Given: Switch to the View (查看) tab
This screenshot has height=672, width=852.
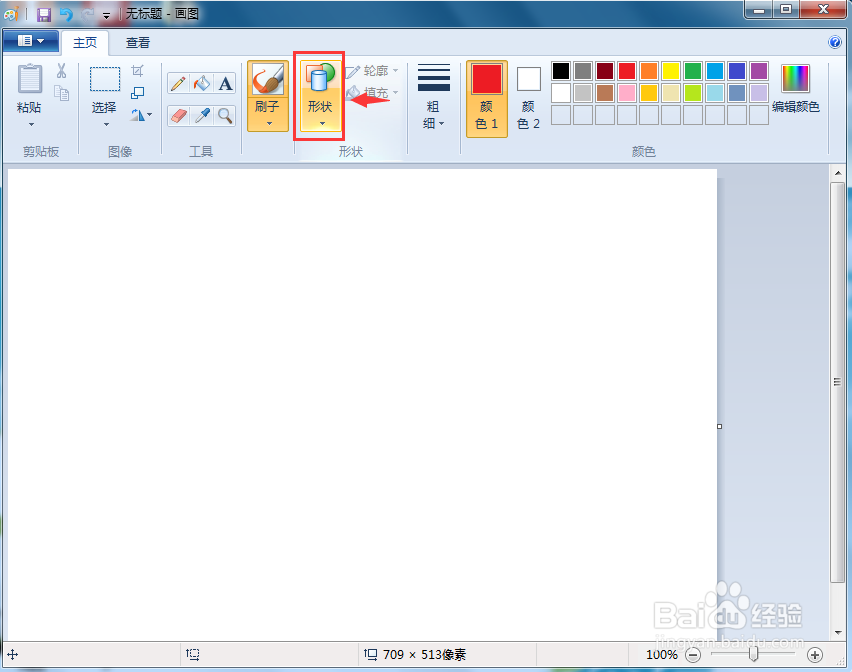Looking at the screenshot, I should coord(137,42).
